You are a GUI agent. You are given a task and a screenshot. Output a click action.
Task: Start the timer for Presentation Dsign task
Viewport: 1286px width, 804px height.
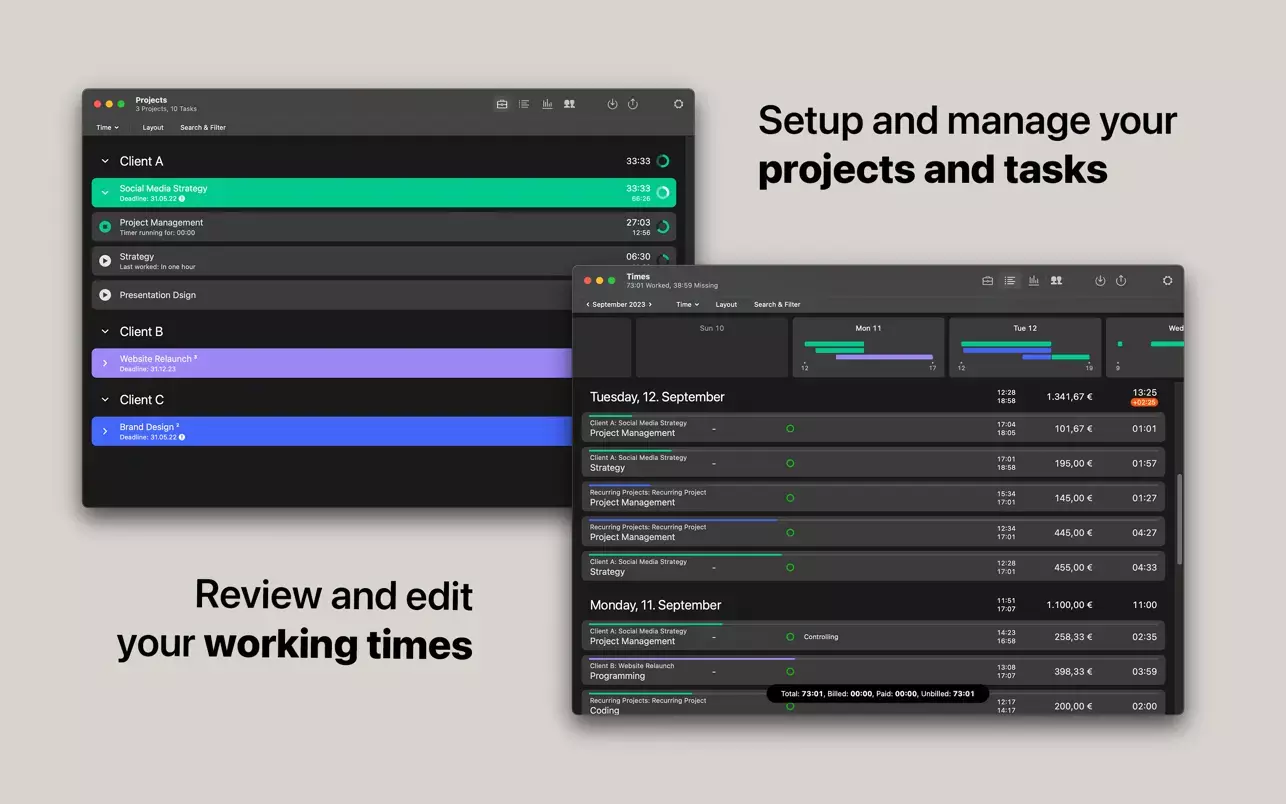pyautogui.click(x=105, y=295)
